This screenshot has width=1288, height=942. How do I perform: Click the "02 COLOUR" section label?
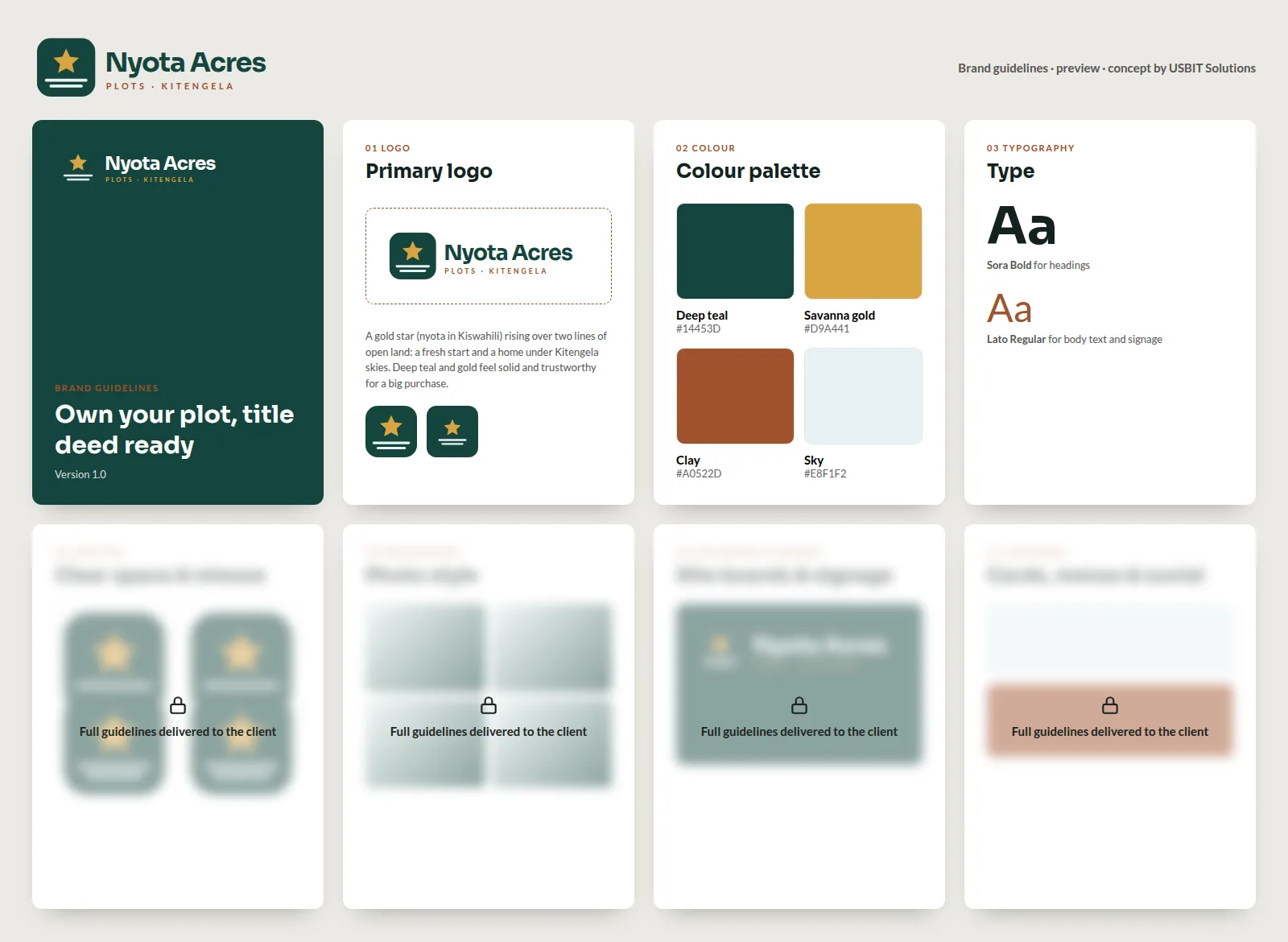click(x=706, y=148)
